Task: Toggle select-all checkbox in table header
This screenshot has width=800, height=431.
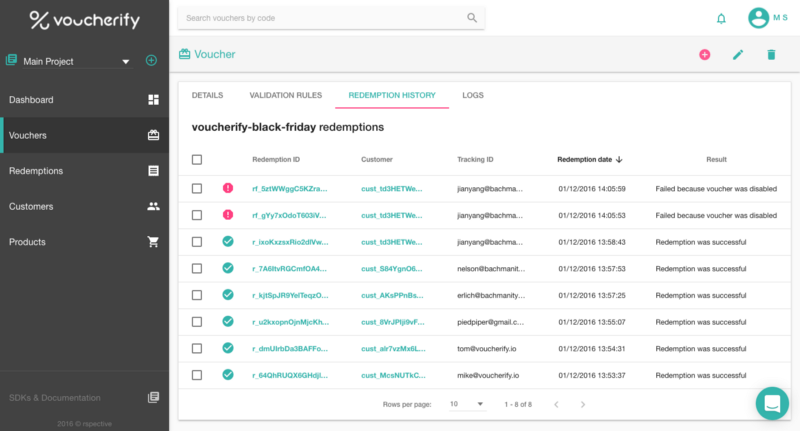Action: click(197, 160)
